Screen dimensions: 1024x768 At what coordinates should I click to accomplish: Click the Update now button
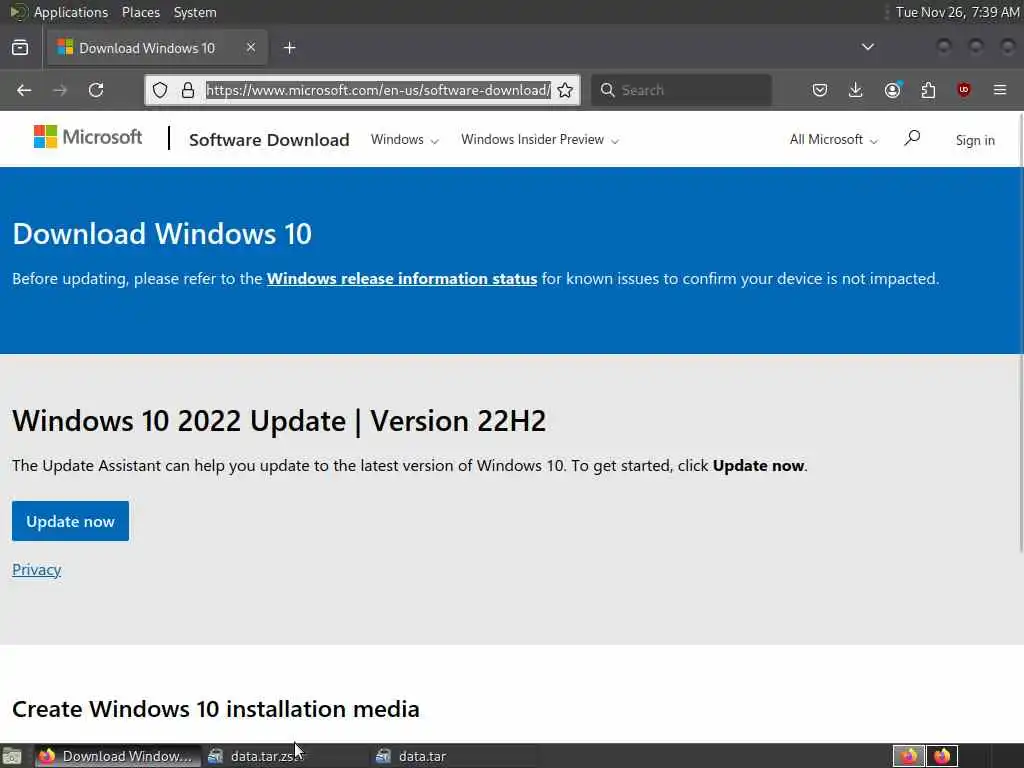tap(71, 521)
